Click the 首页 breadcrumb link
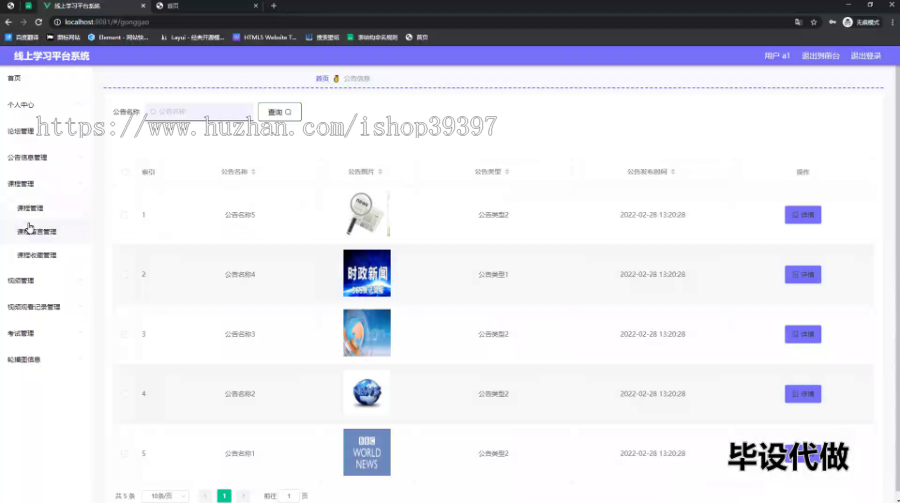This screenshot has height=503, width=900. click(x=322, y=79)
